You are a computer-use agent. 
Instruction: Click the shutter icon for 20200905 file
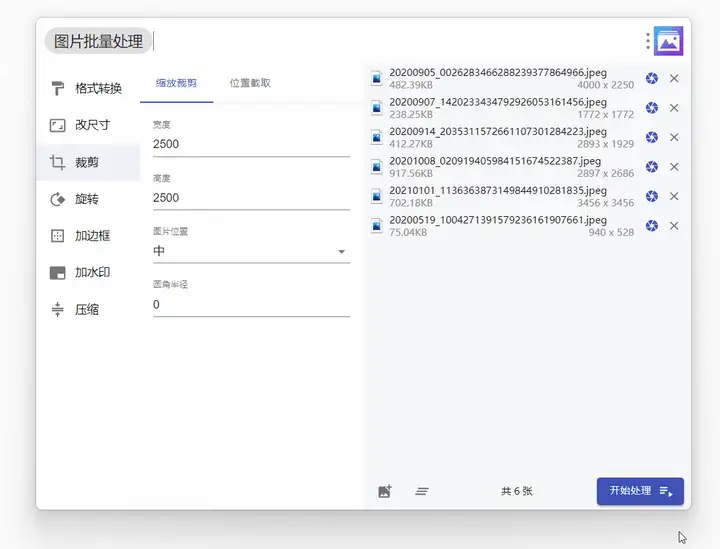pyautogui.click(x=652, y=78)
